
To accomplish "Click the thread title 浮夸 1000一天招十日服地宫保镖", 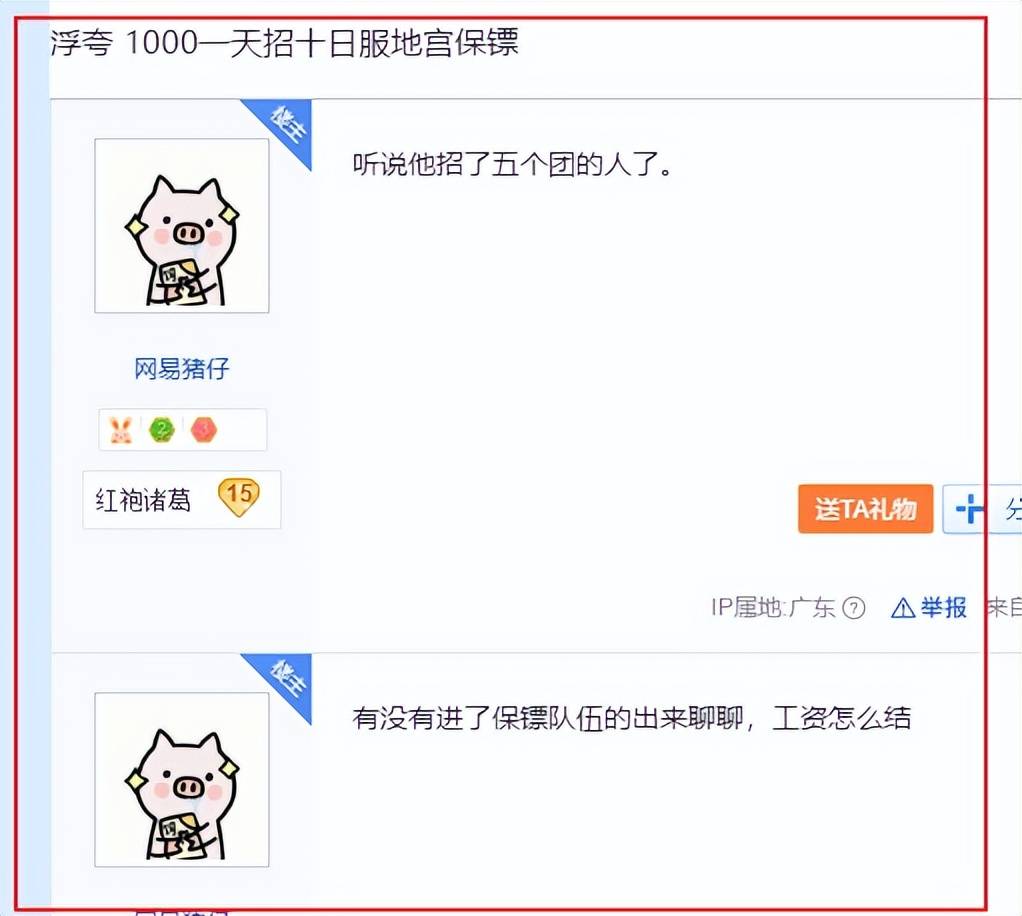I will coord(285,43).
